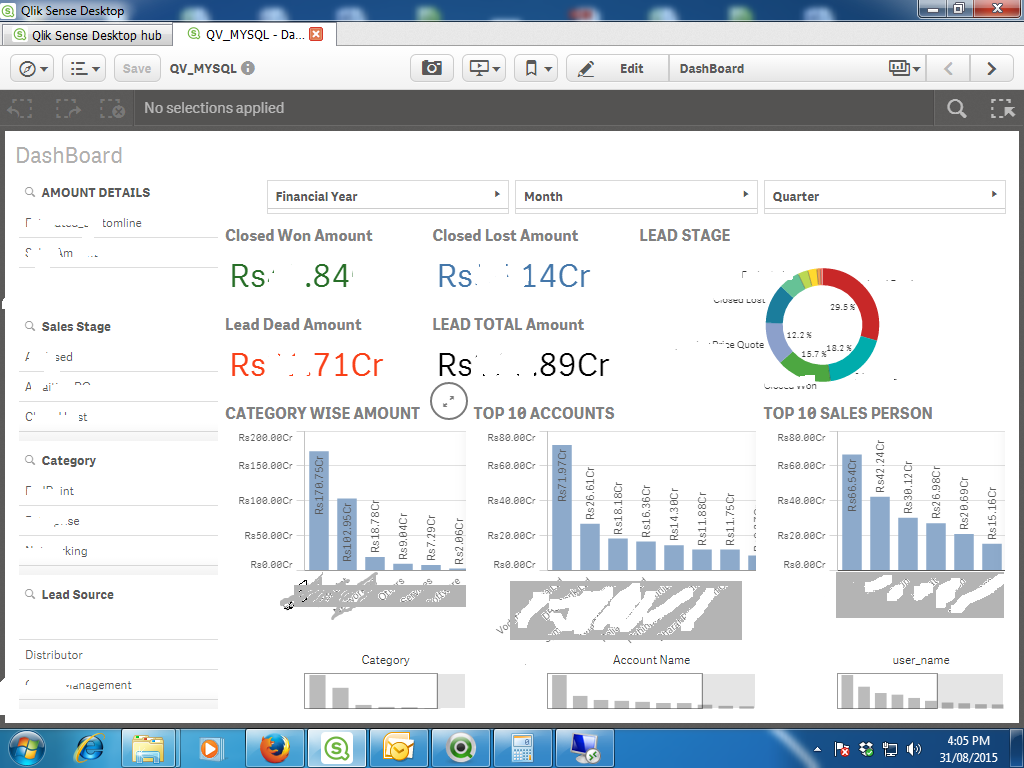Expand the Financial Year filter
This screenshot has height=768, width=1024.
[x=387, y=196]
